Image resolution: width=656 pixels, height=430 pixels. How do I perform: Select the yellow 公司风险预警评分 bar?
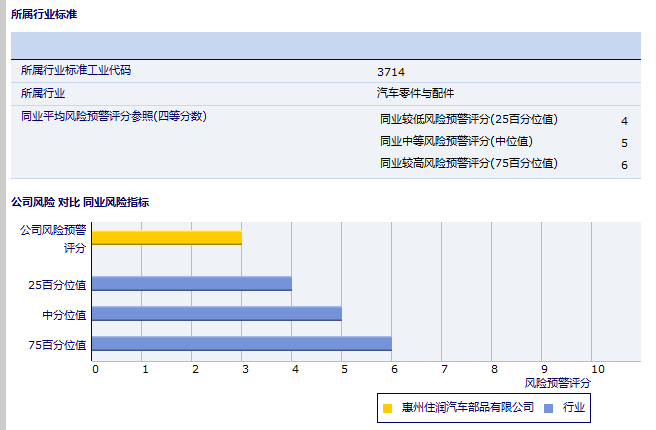[x=167, y=238]
